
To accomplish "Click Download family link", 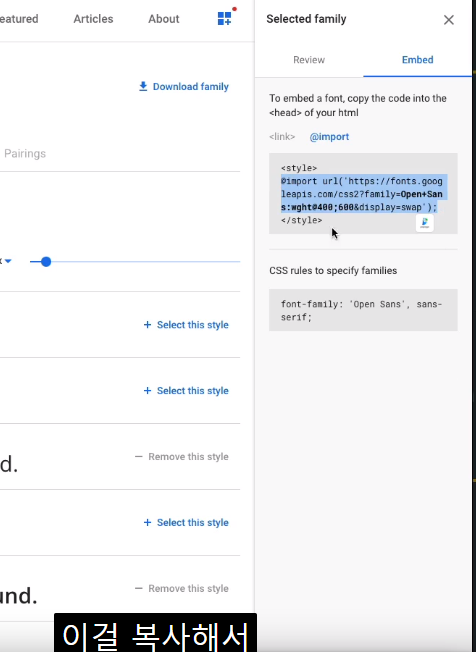I will [x=190, y=86].
